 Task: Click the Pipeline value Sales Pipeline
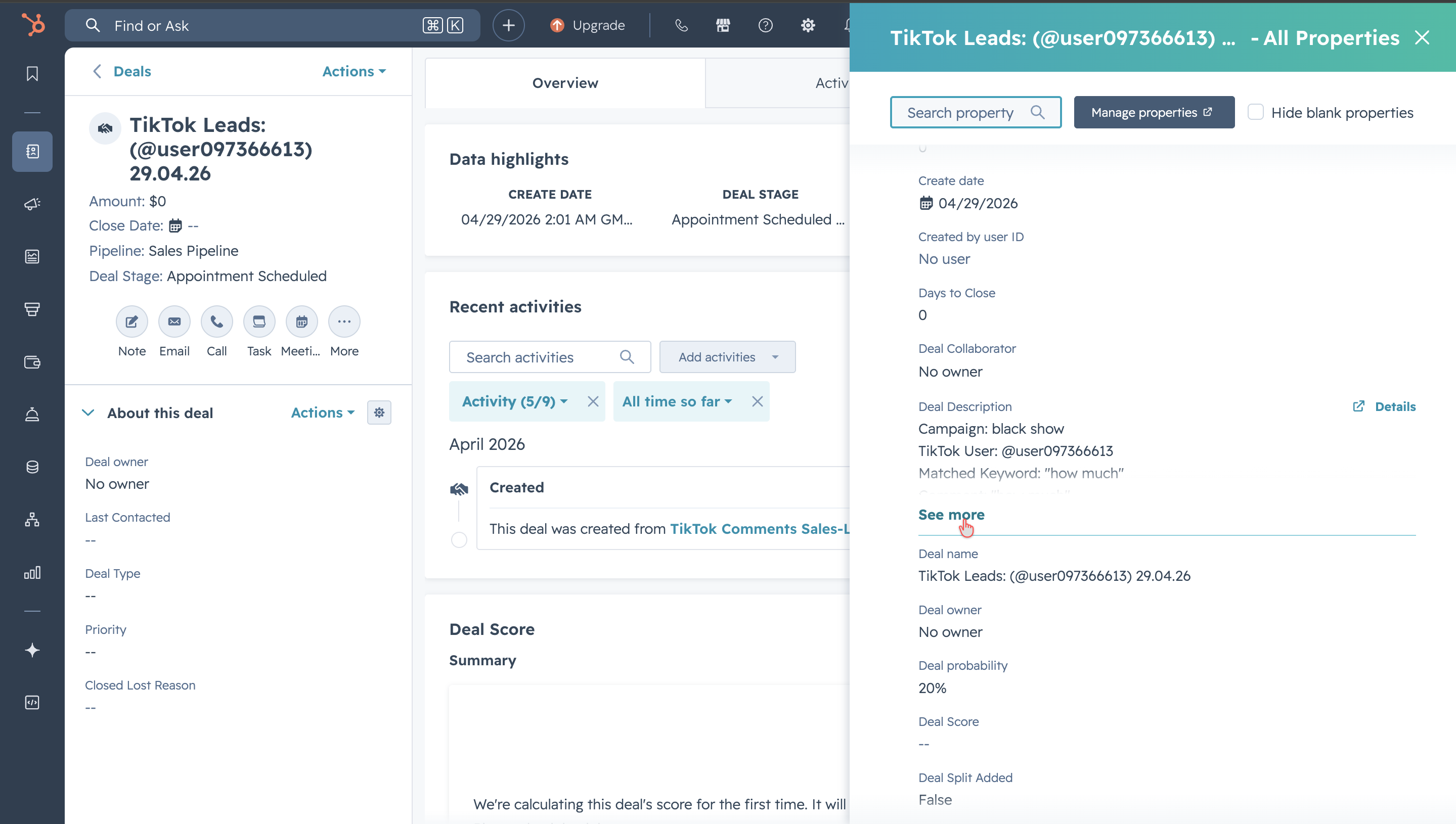(x=193, y=251)
